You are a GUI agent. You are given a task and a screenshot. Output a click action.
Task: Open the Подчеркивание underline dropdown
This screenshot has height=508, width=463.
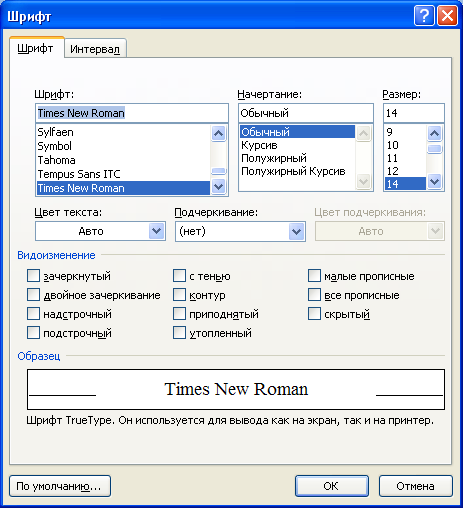[240, 231]
